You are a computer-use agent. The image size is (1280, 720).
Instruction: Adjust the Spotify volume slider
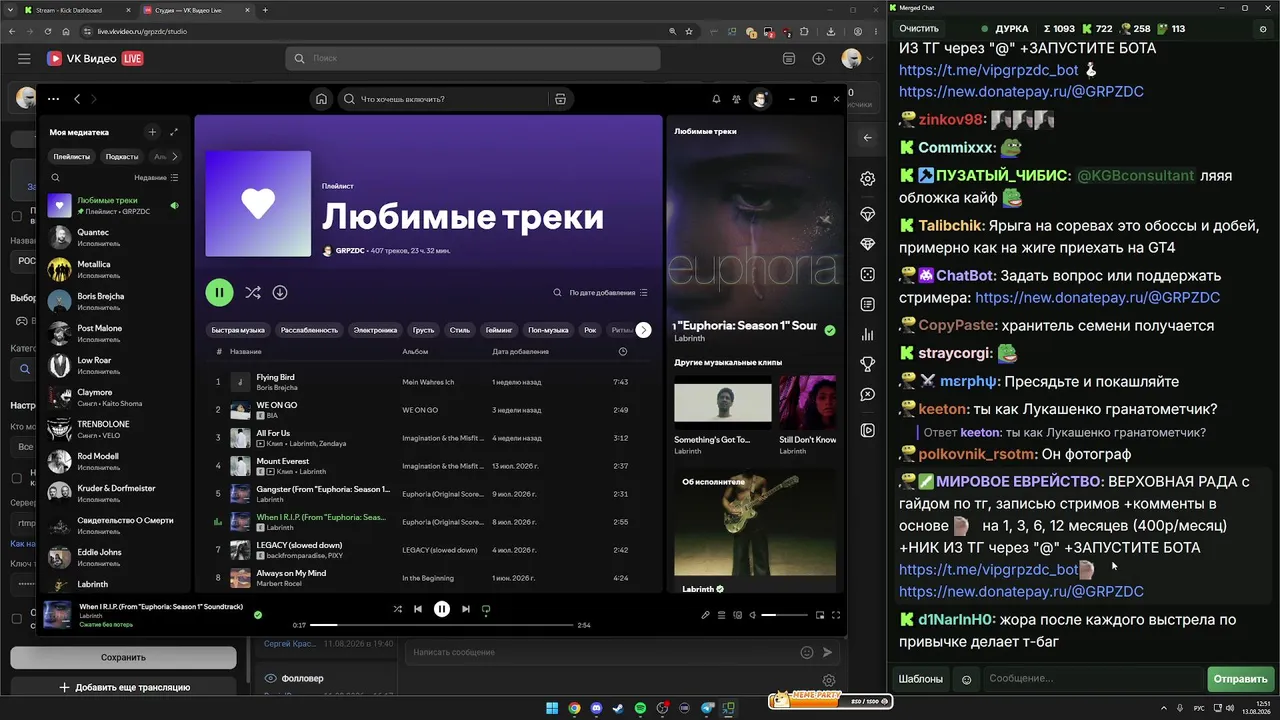pos(784,615)
